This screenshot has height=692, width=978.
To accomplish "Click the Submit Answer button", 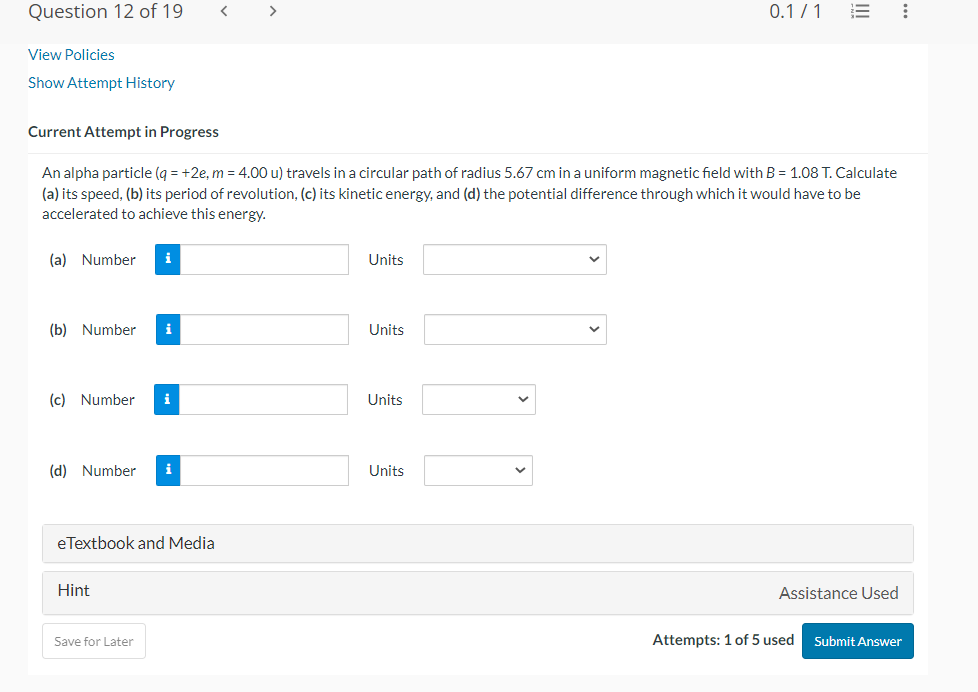I will pyautogui.click(x=858, y=641).
